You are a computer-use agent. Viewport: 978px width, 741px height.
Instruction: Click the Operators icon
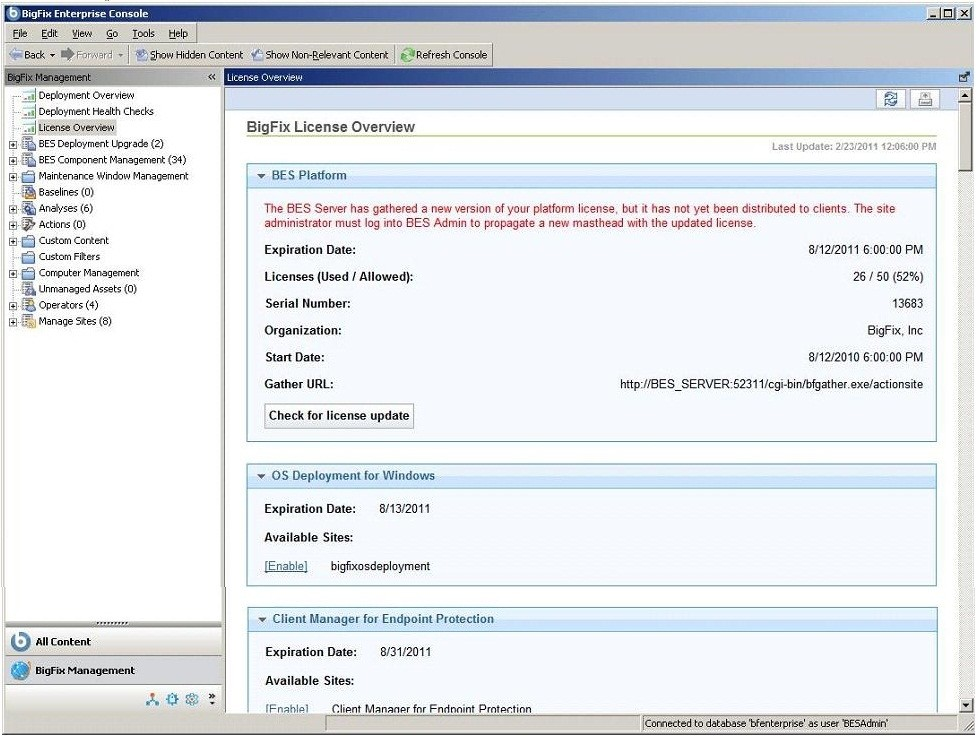tap(29, 305)
